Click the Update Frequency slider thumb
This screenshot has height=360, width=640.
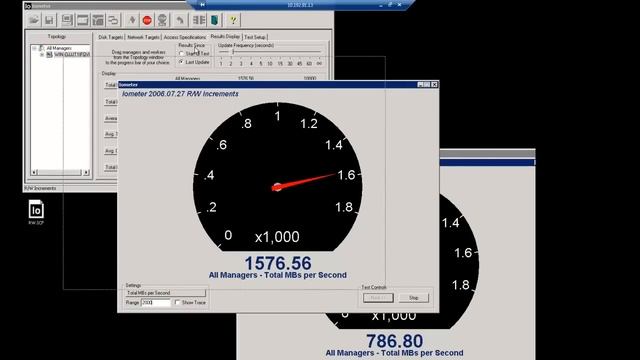[233, 52]
